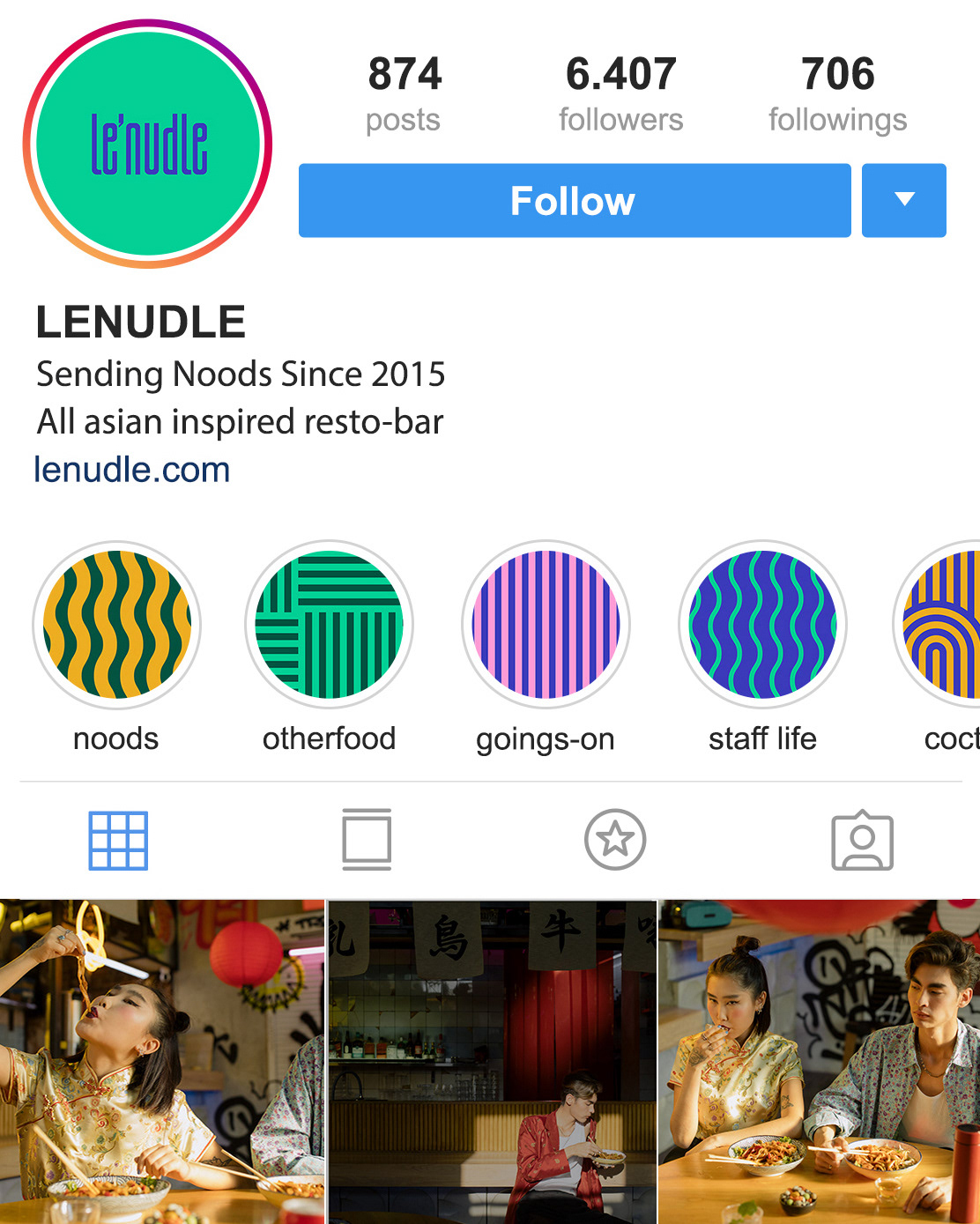Open the woman eating noodles post

tap(162, 1061)
